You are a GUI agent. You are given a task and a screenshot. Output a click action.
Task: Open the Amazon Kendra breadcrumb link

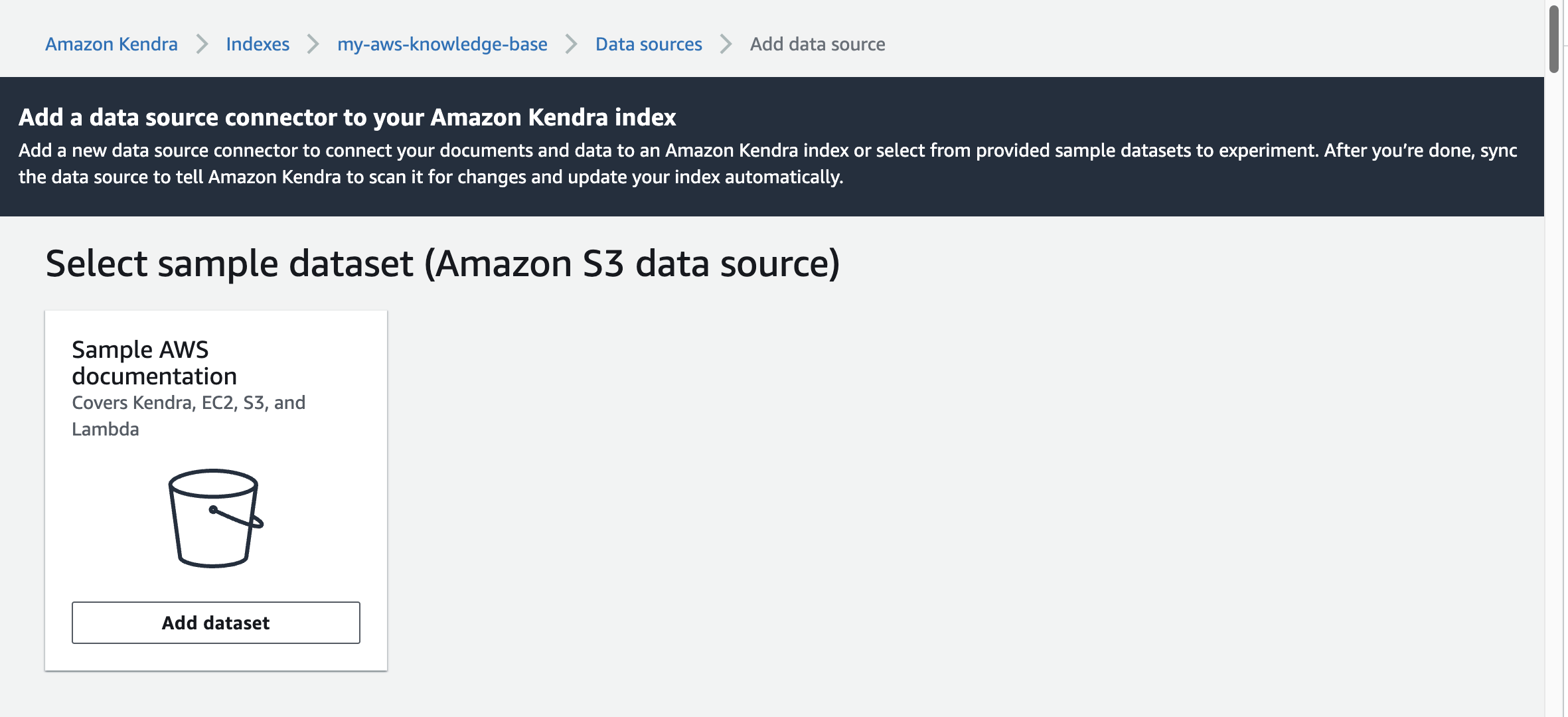(112, 44)
